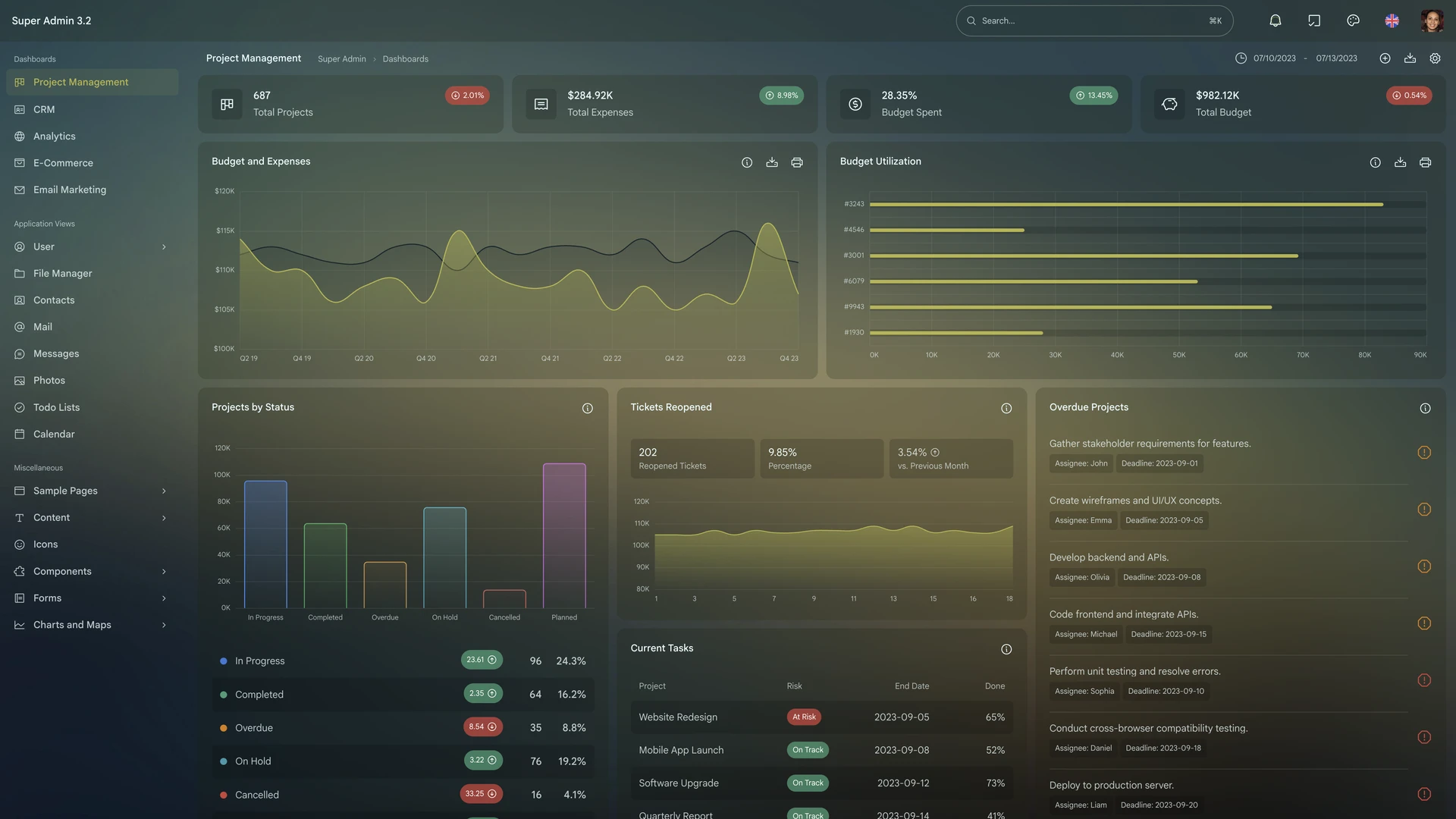Expand the Sample Pages submenu

[93, 491]
